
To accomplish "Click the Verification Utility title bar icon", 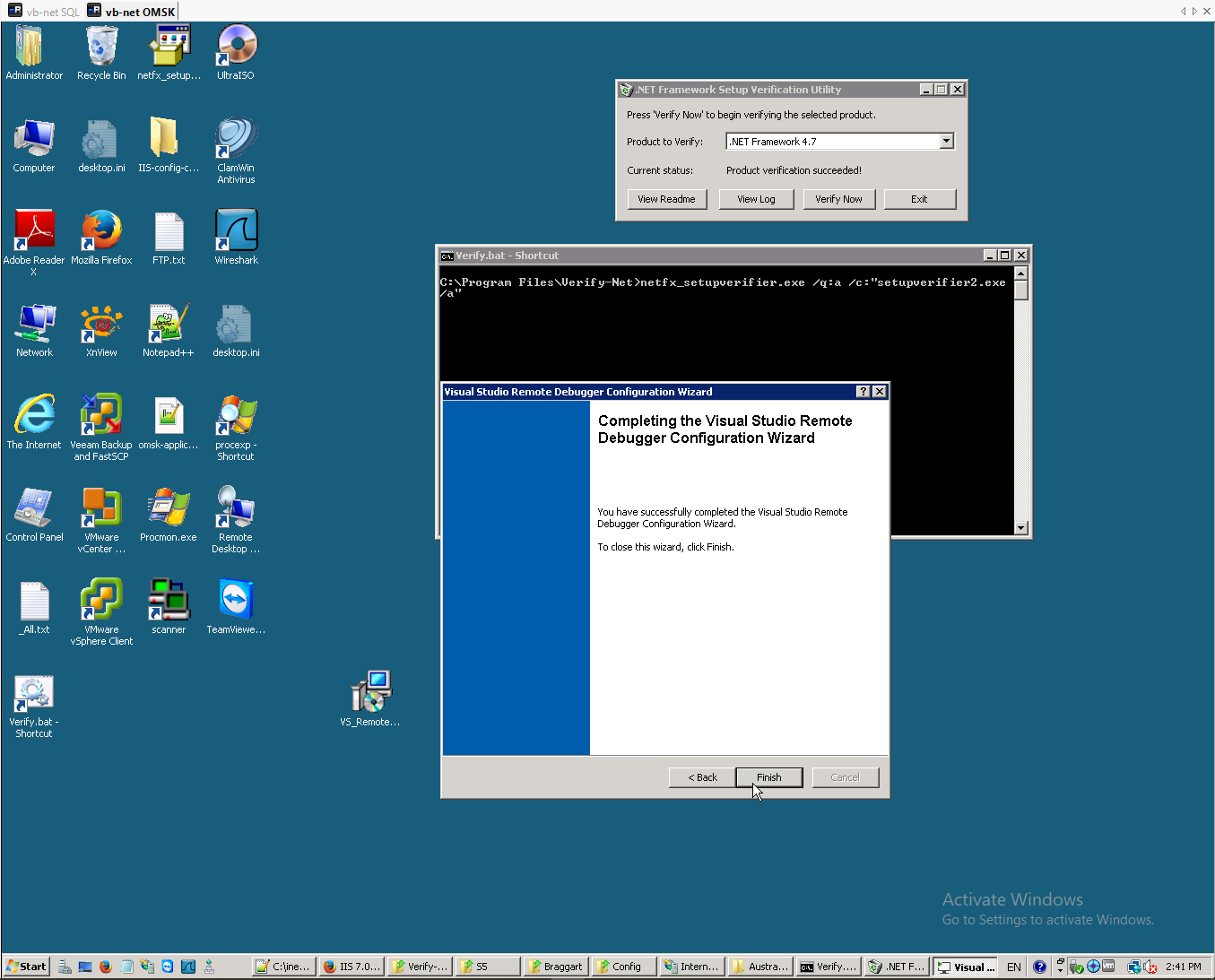I will 626,90.
